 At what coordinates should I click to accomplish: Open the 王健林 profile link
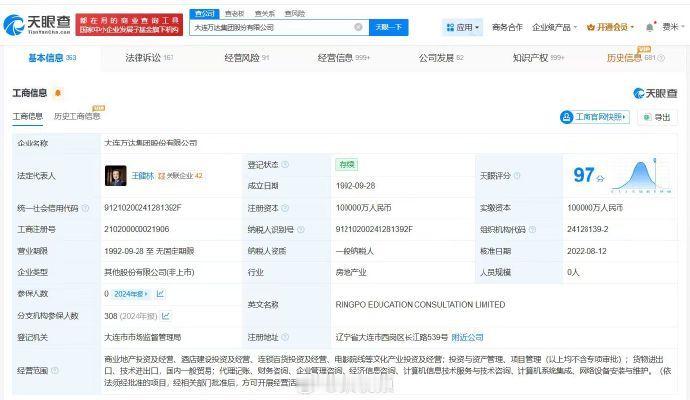pyautogui.click(x=143, y=176)
